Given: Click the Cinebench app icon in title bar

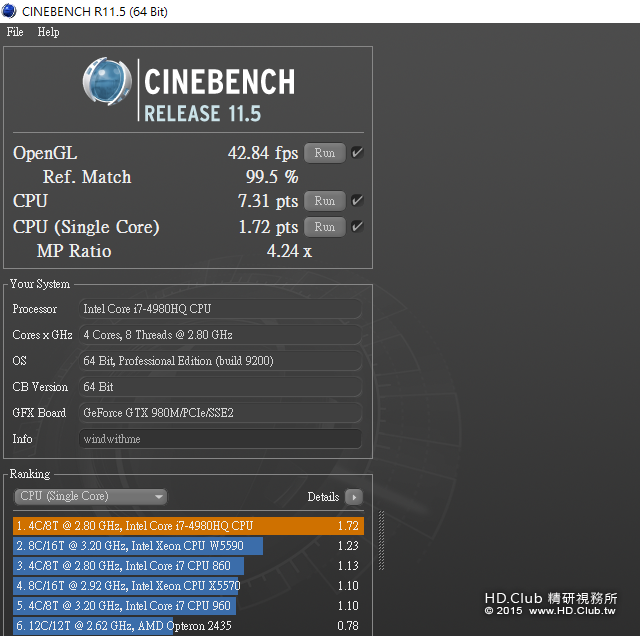Looking at the screenshot, I should (9, 11).
